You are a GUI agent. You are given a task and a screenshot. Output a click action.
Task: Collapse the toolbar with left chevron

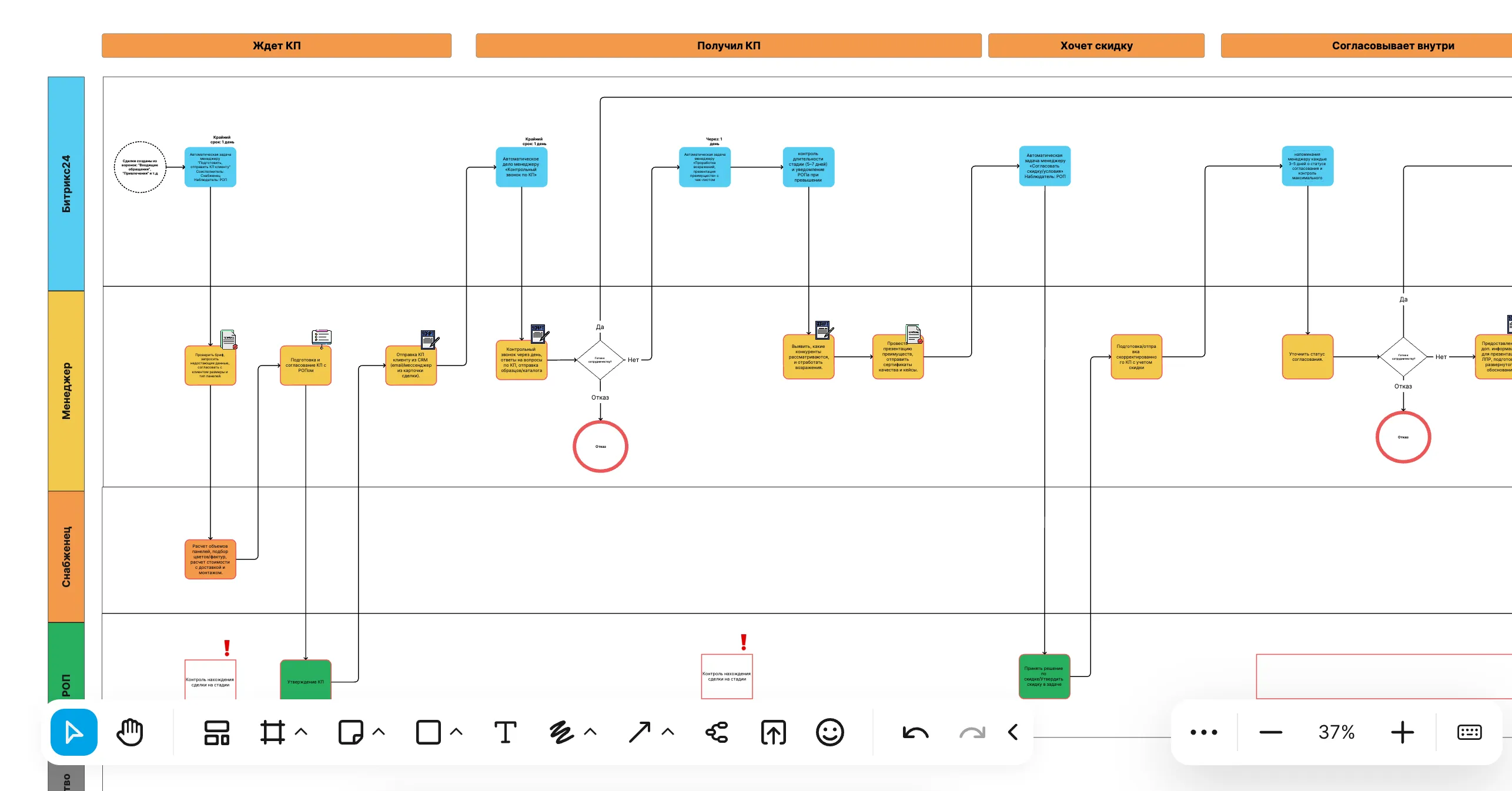(x=1013, y=732)
